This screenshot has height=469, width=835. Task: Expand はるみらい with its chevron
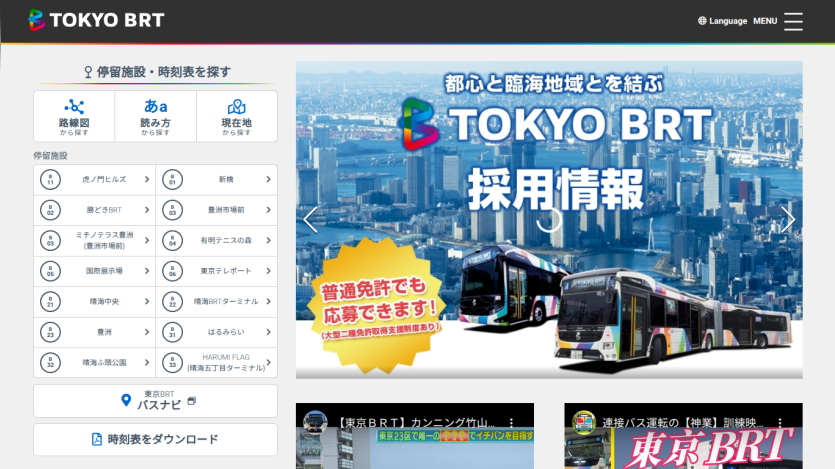tap(268, 332)
